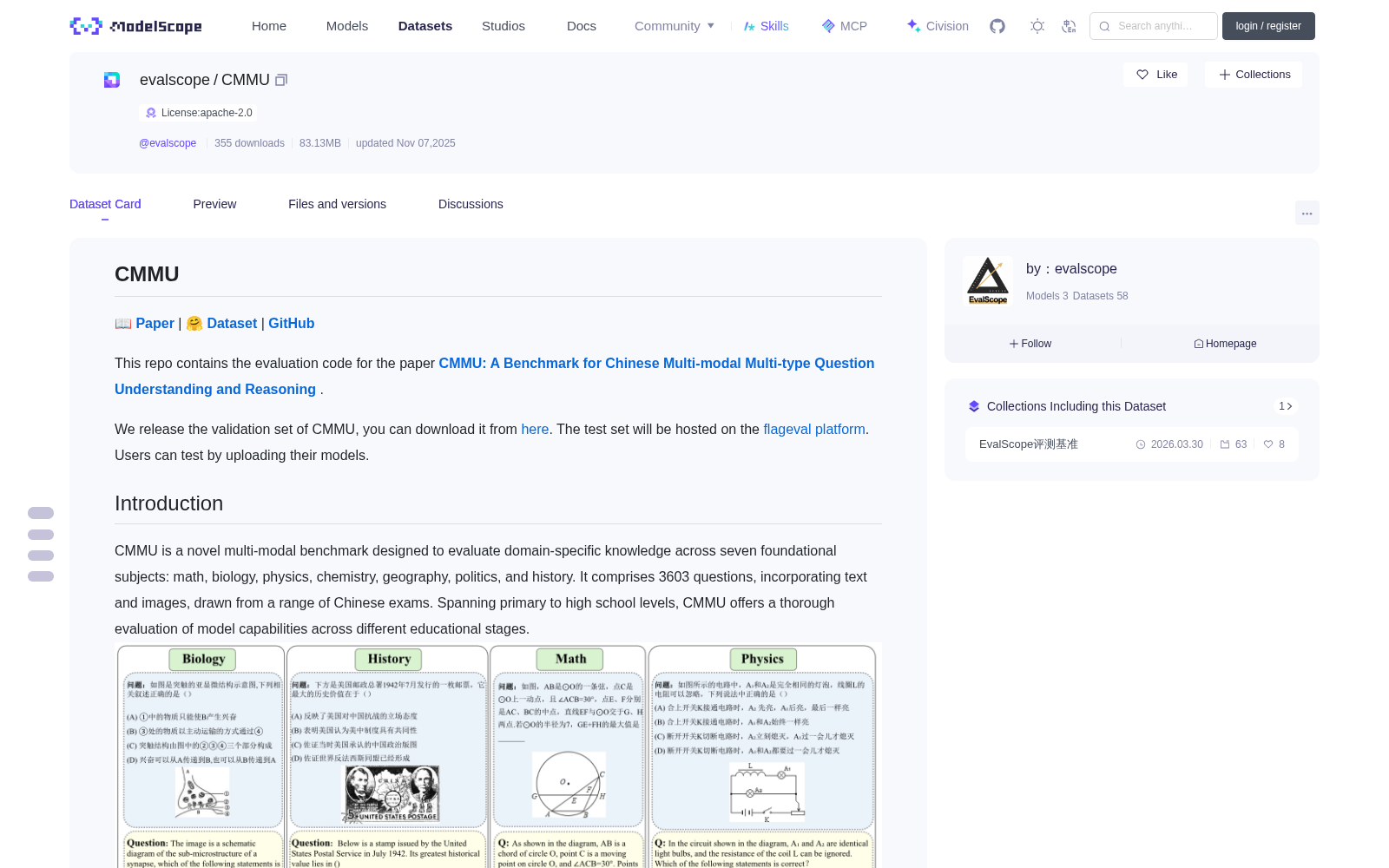
Task: Click the ModelScope logo
Action: pos(136,26)
